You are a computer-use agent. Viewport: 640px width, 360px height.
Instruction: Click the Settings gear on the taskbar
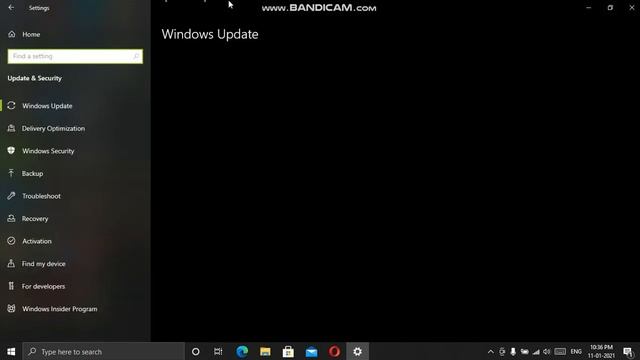358,351
